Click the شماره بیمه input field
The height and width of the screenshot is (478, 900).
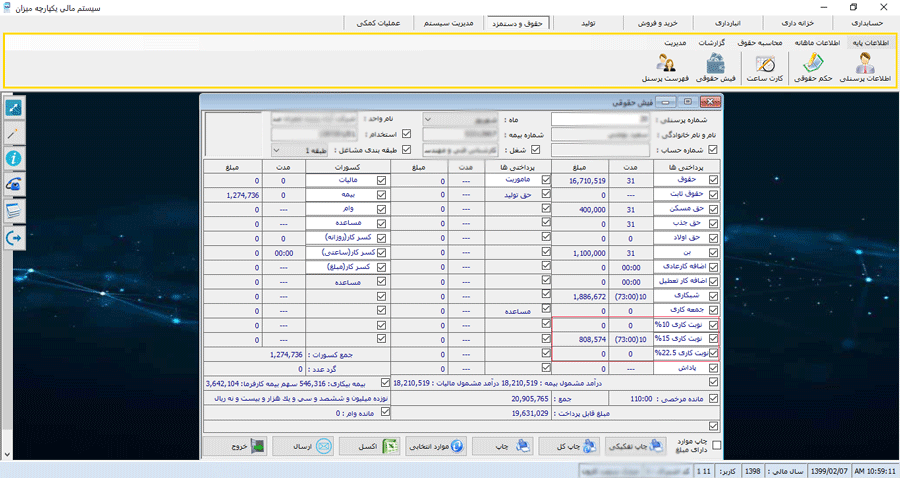[461, 135]
